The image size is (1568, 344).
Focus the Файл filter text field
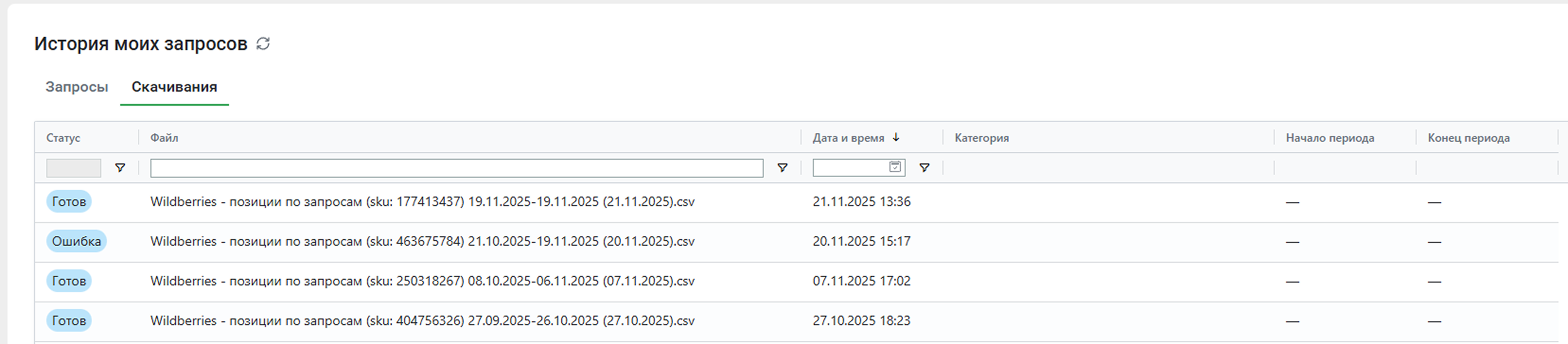coord(456,168)
